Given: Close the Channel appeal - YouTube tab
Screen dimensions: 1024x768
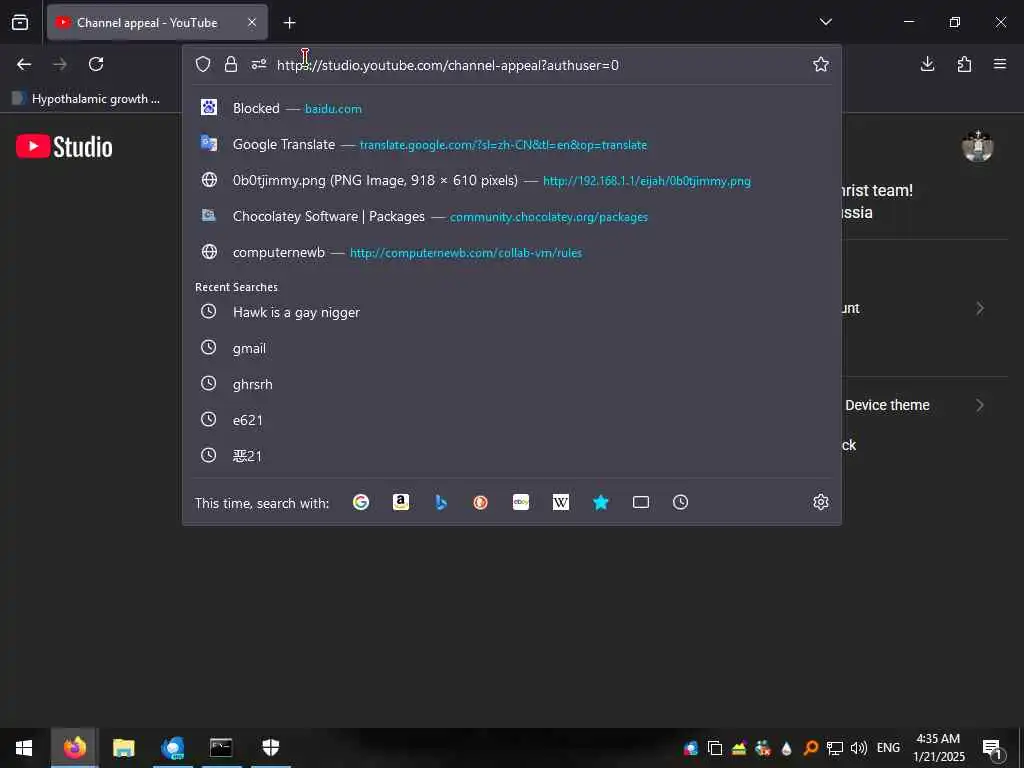Looking at the screenshot, I should pos(252,22).
